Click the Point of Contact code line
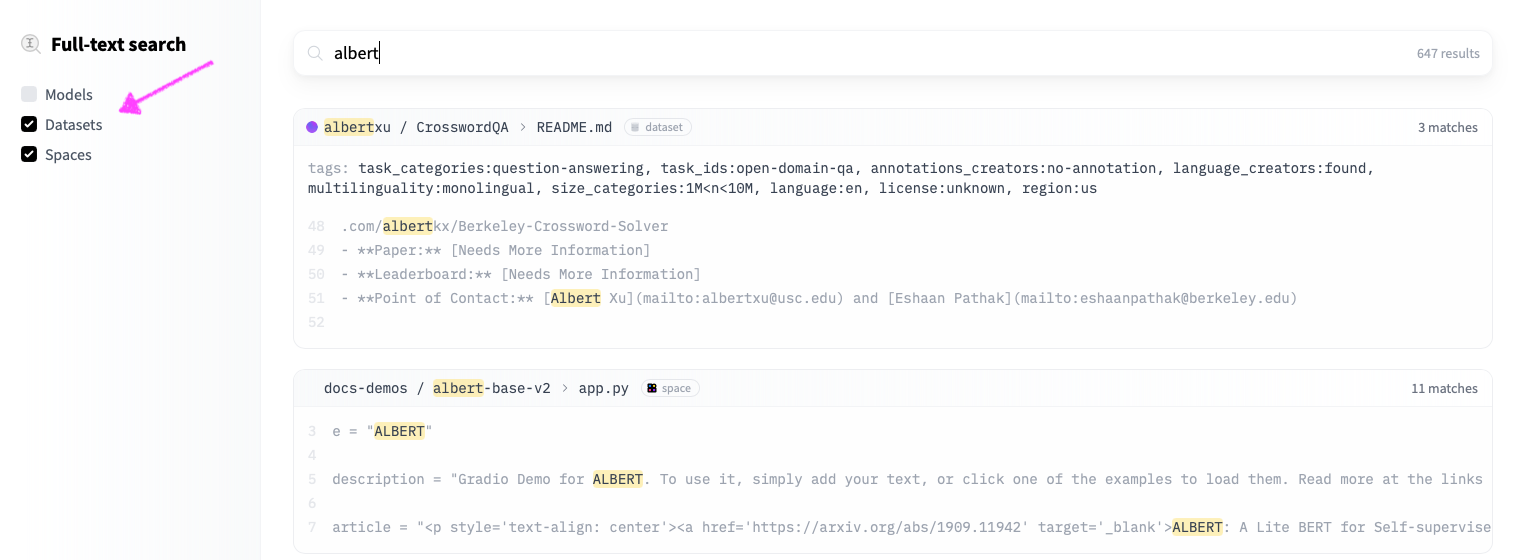 pos(818,298)
